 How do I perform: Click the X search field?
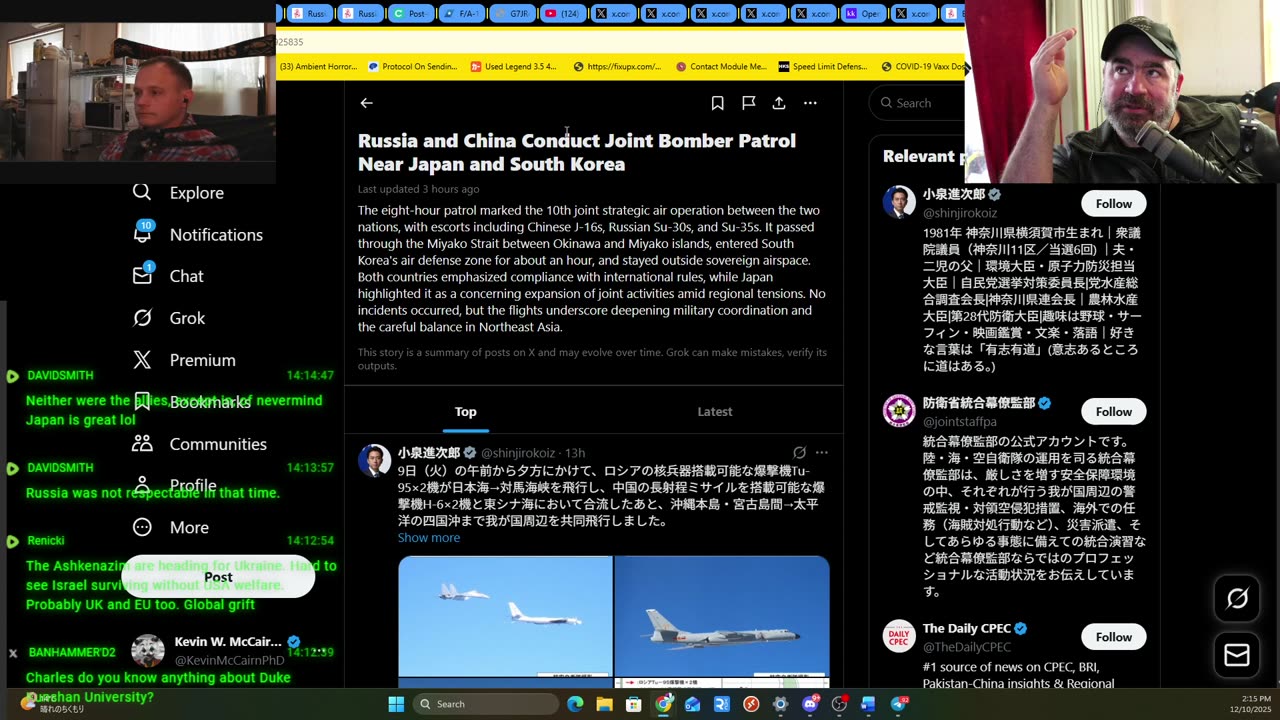pyautogui.click(x=918, y=103)
